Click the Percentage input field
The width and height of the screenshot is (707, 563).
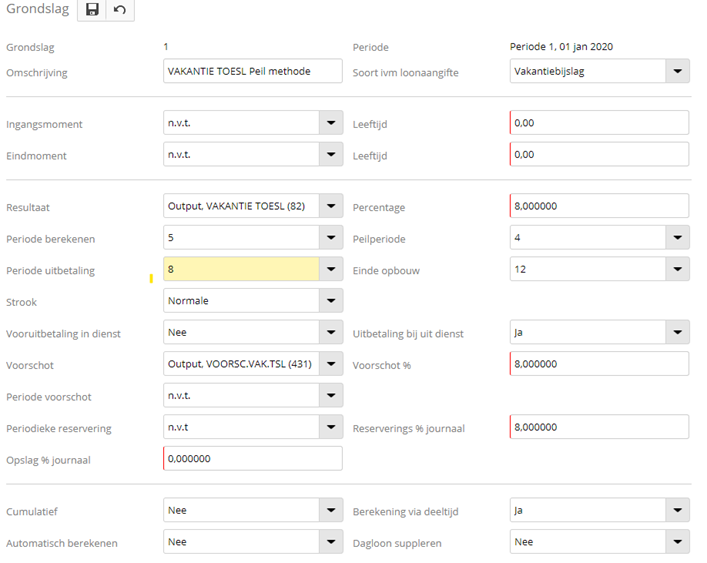pyautogui.click(x=598, y=206)
